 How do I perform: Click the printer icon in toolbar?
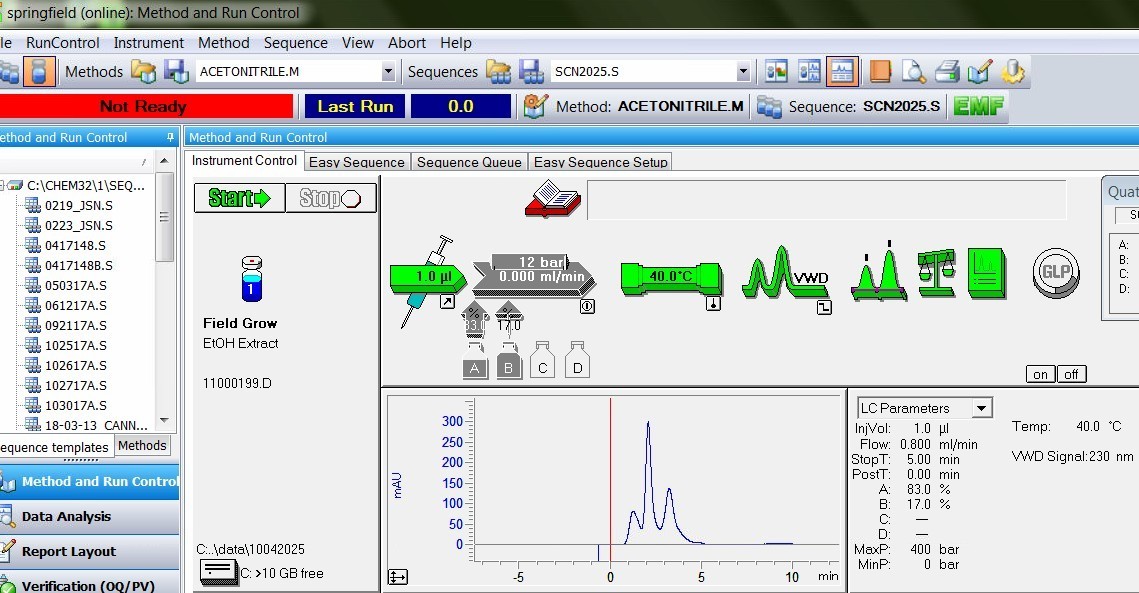947,71
